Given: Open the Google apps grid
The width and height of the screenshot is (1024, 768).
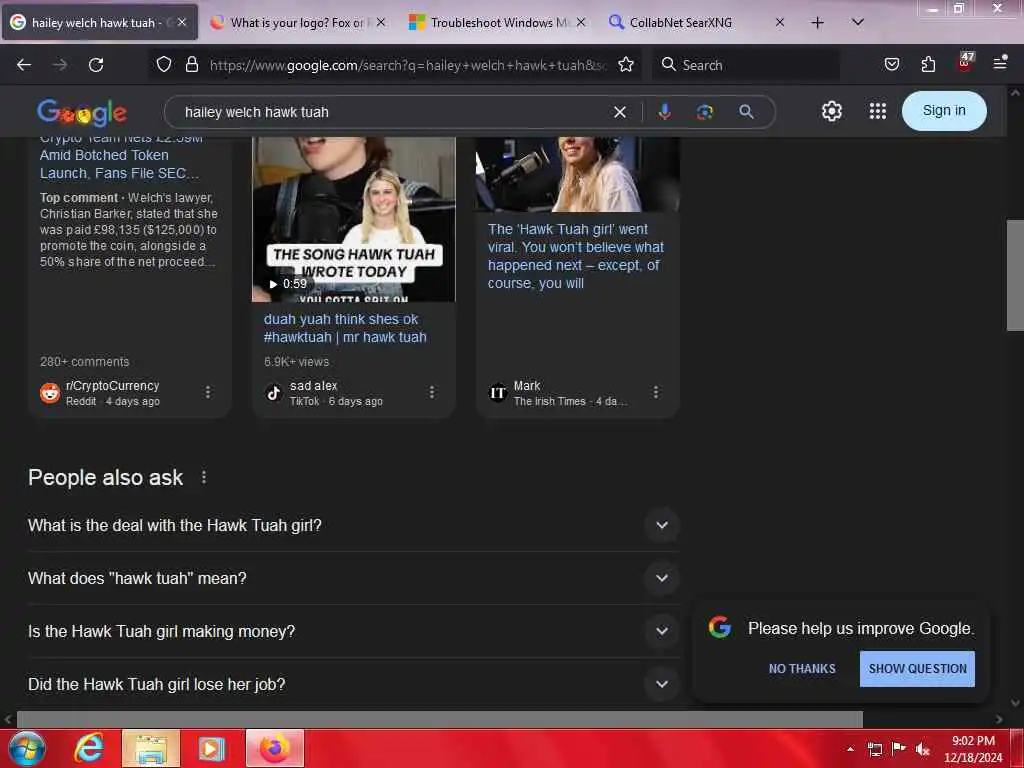Looking at the screenshot, I should (x=878, y=111).
